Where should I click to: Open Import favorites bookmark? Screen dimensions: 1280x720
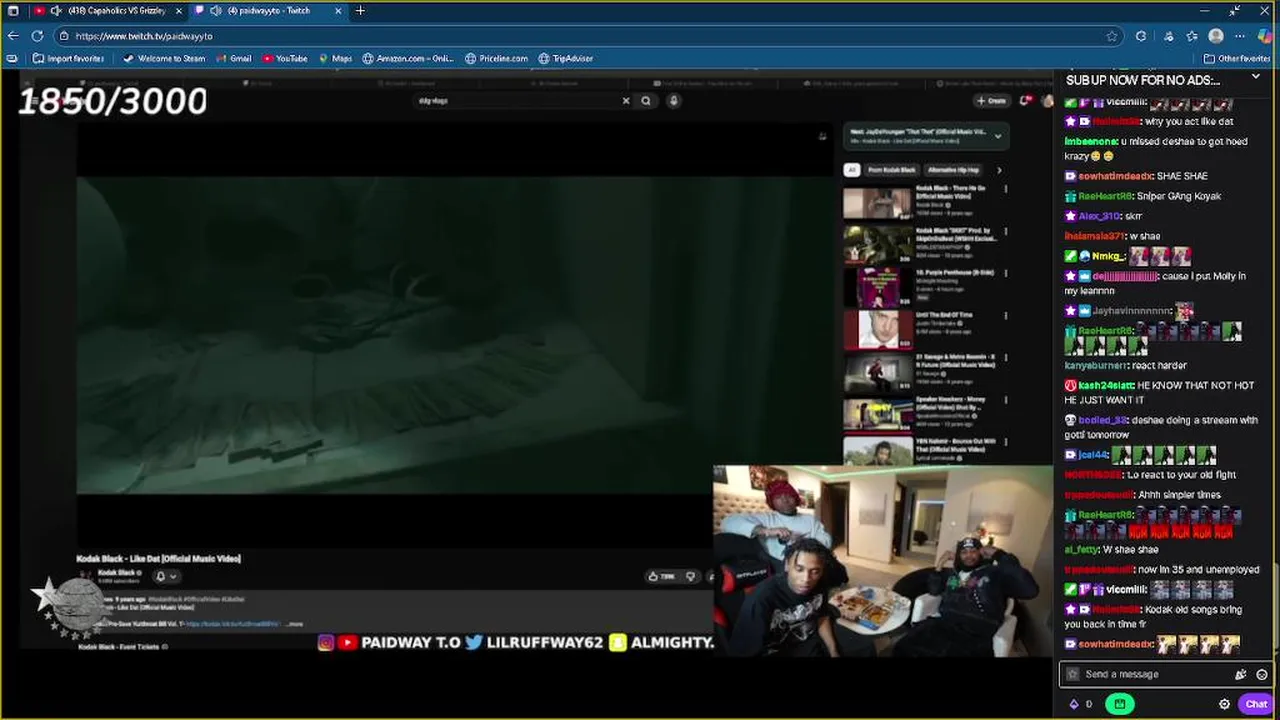(x=68, y=59)
